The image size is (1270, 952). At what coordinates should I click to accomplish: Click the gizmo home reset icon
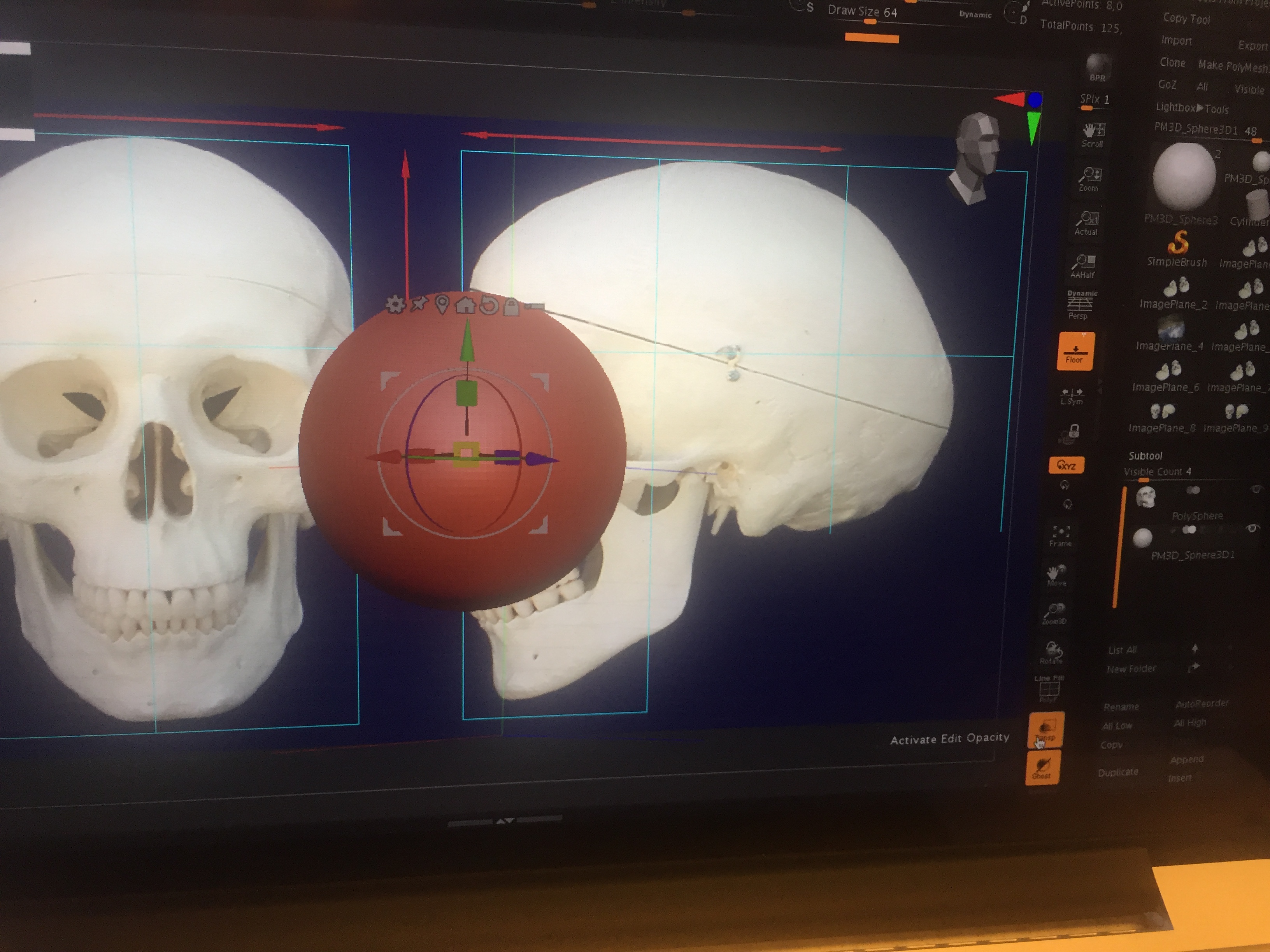pos(465,305)
